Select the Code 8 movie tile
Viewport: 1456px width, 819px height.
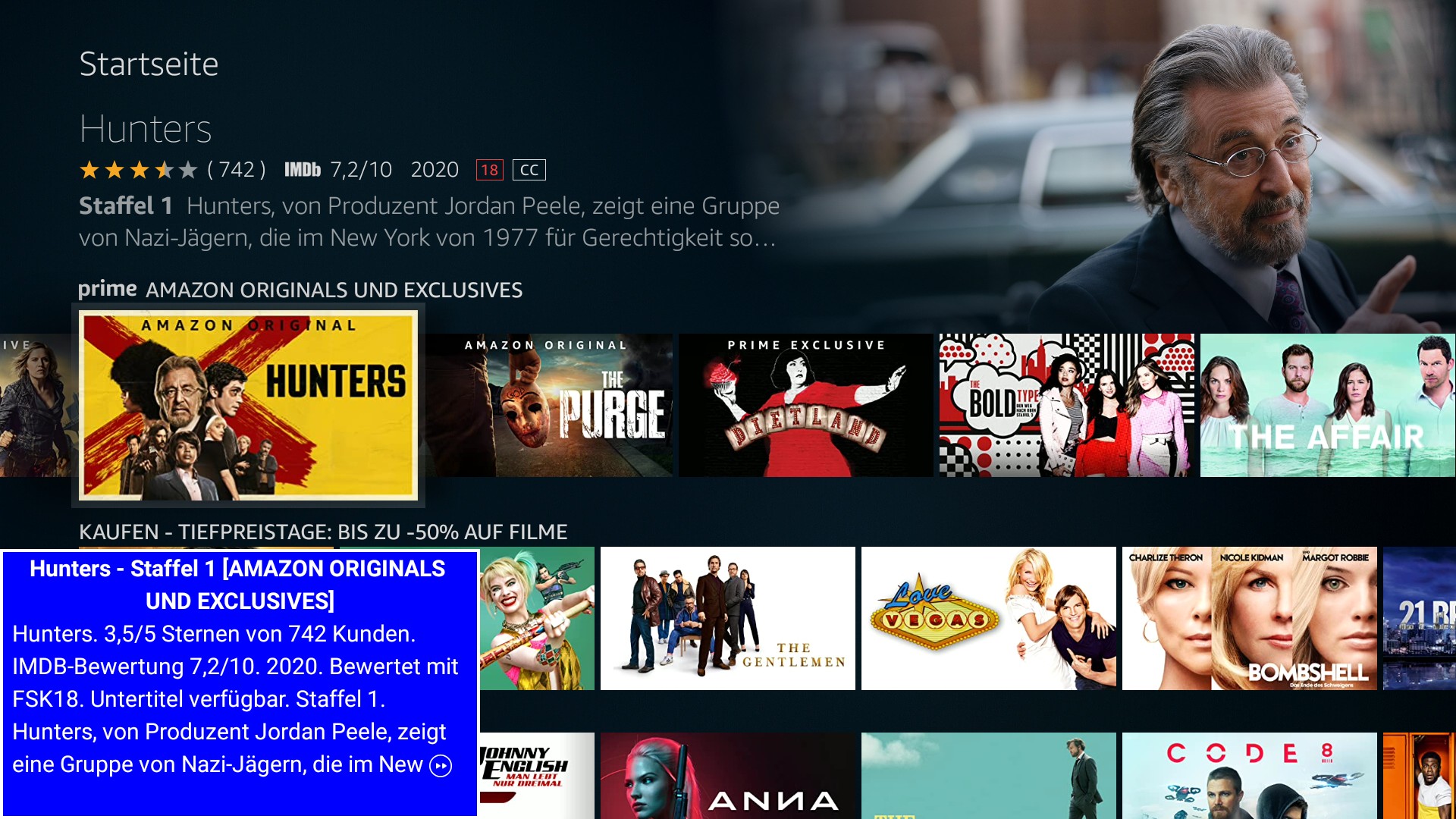tap(1249, 775)
